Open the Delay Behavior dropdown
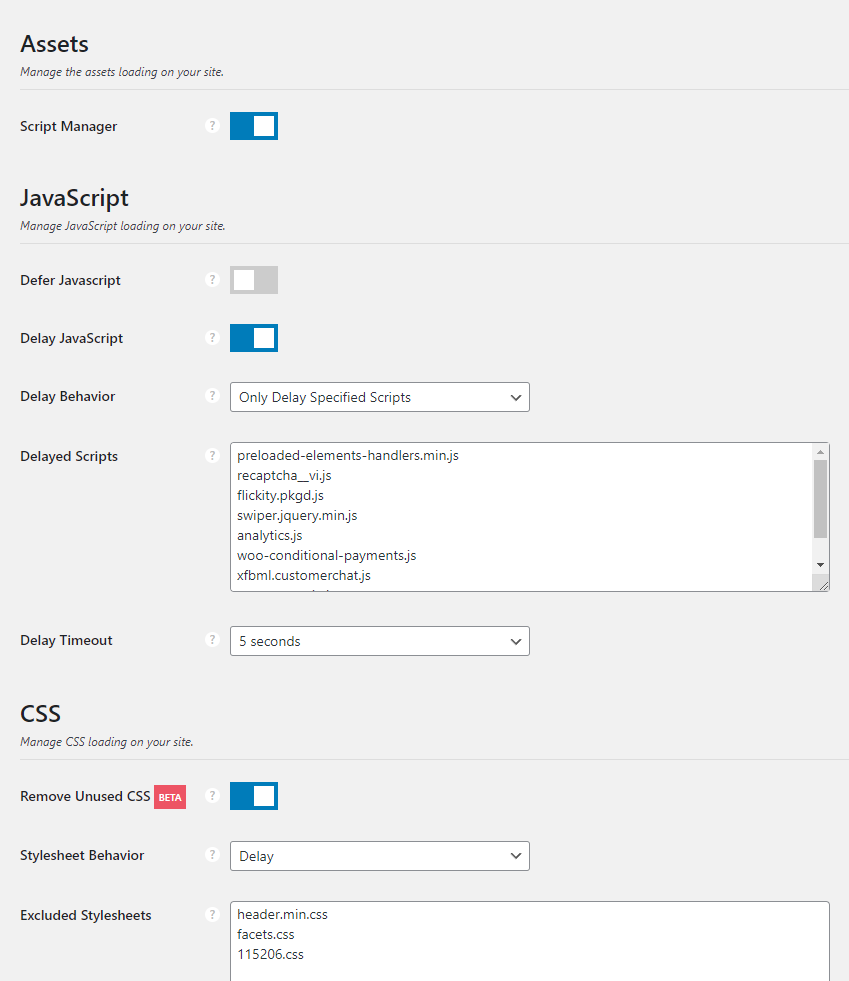The height and width of the screenshot is (981, 849). click(x=380, y=397)
